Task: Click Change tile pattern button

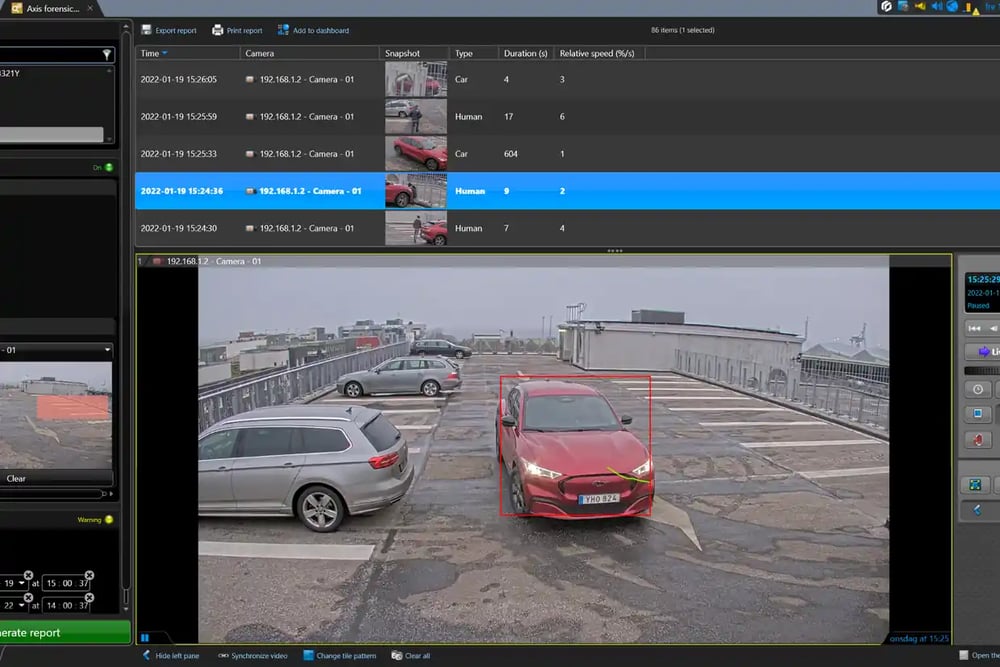Action: coord(340,656)
